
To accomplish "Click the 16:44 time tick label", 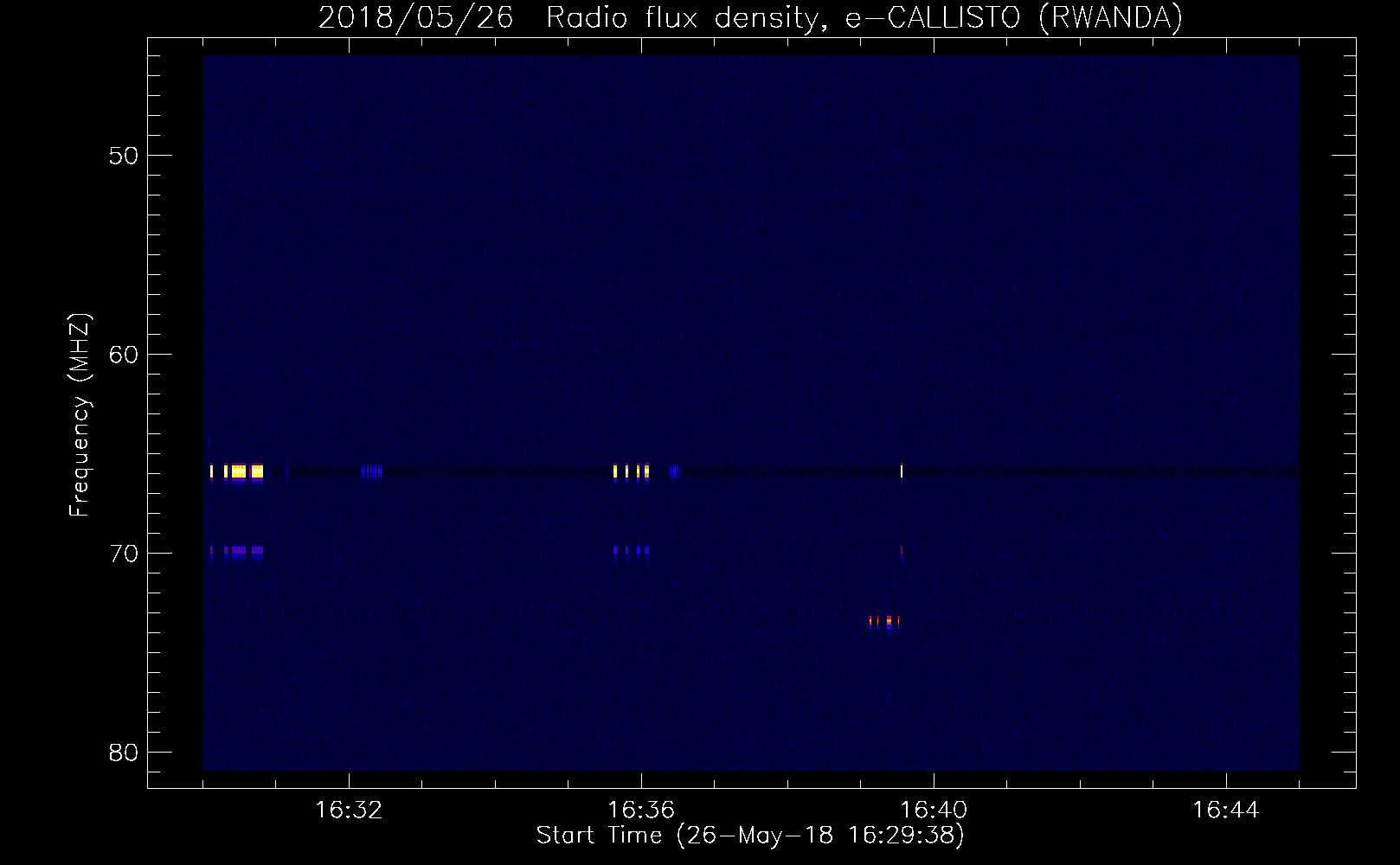I will tap(1226, 811).
